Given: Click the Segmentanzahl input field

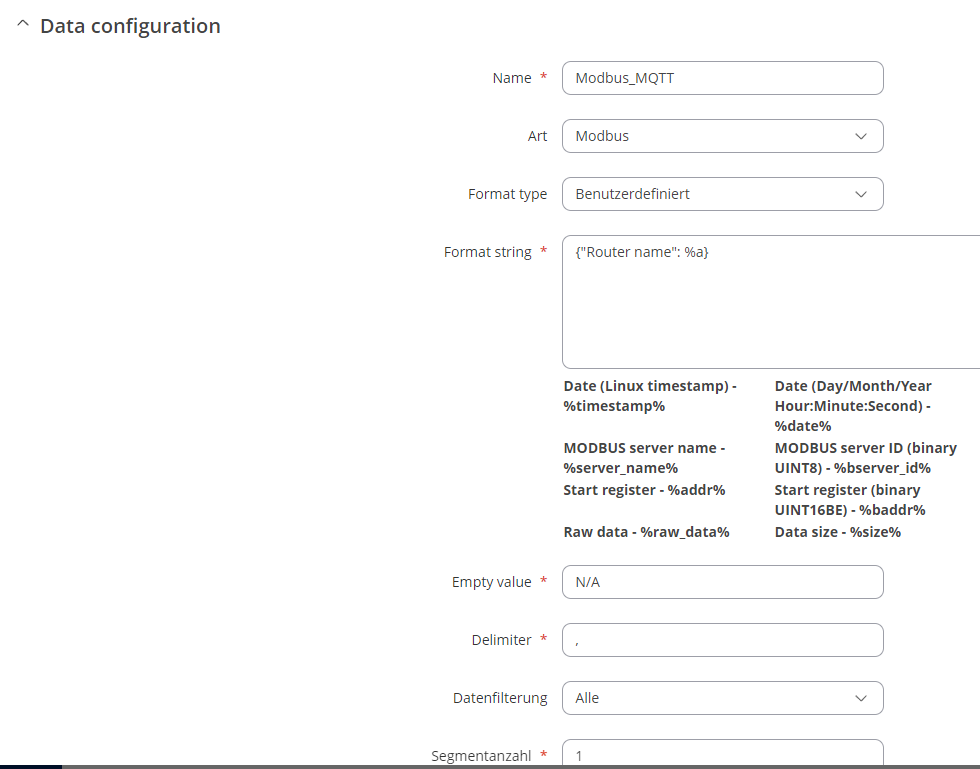Looking at the screenshot, I should (722, 754).
